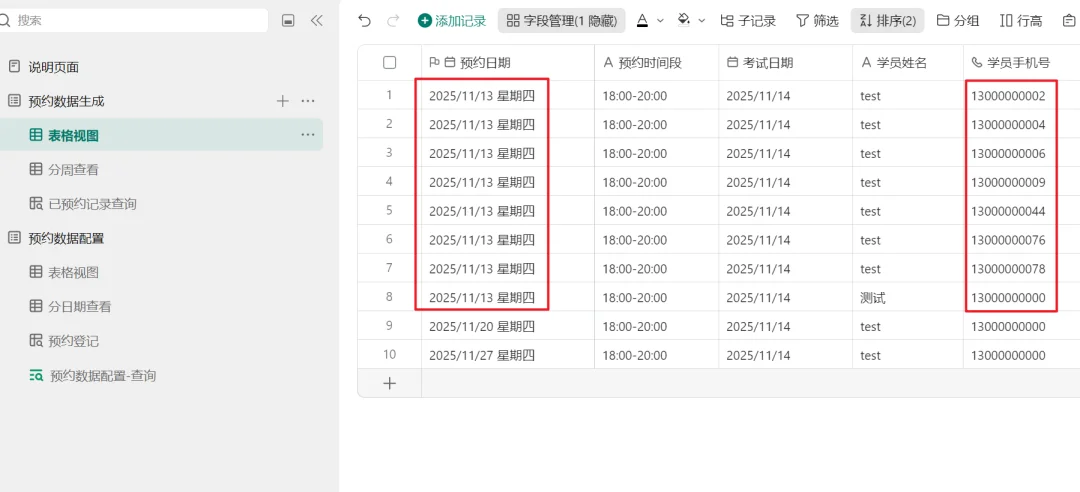Add new row with bottom plus icon
This screenshot has height=492, width=1080.
pos(390,383)
